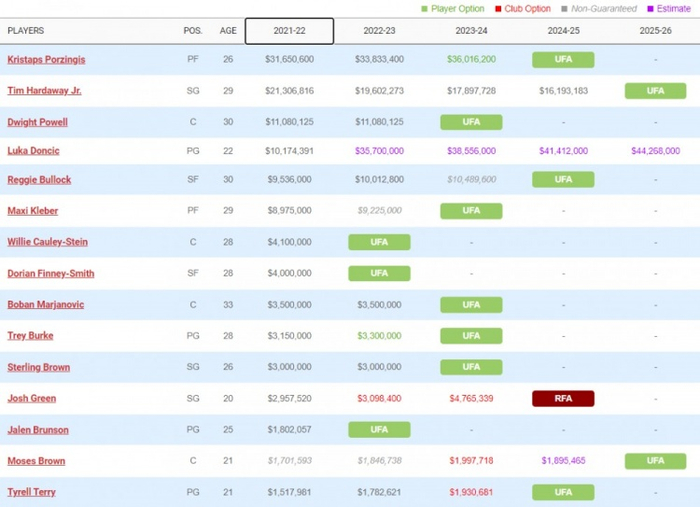Open Kristaps Porzingis player page
Viewport: 700px width, 507px height.
tap(46, 60)
